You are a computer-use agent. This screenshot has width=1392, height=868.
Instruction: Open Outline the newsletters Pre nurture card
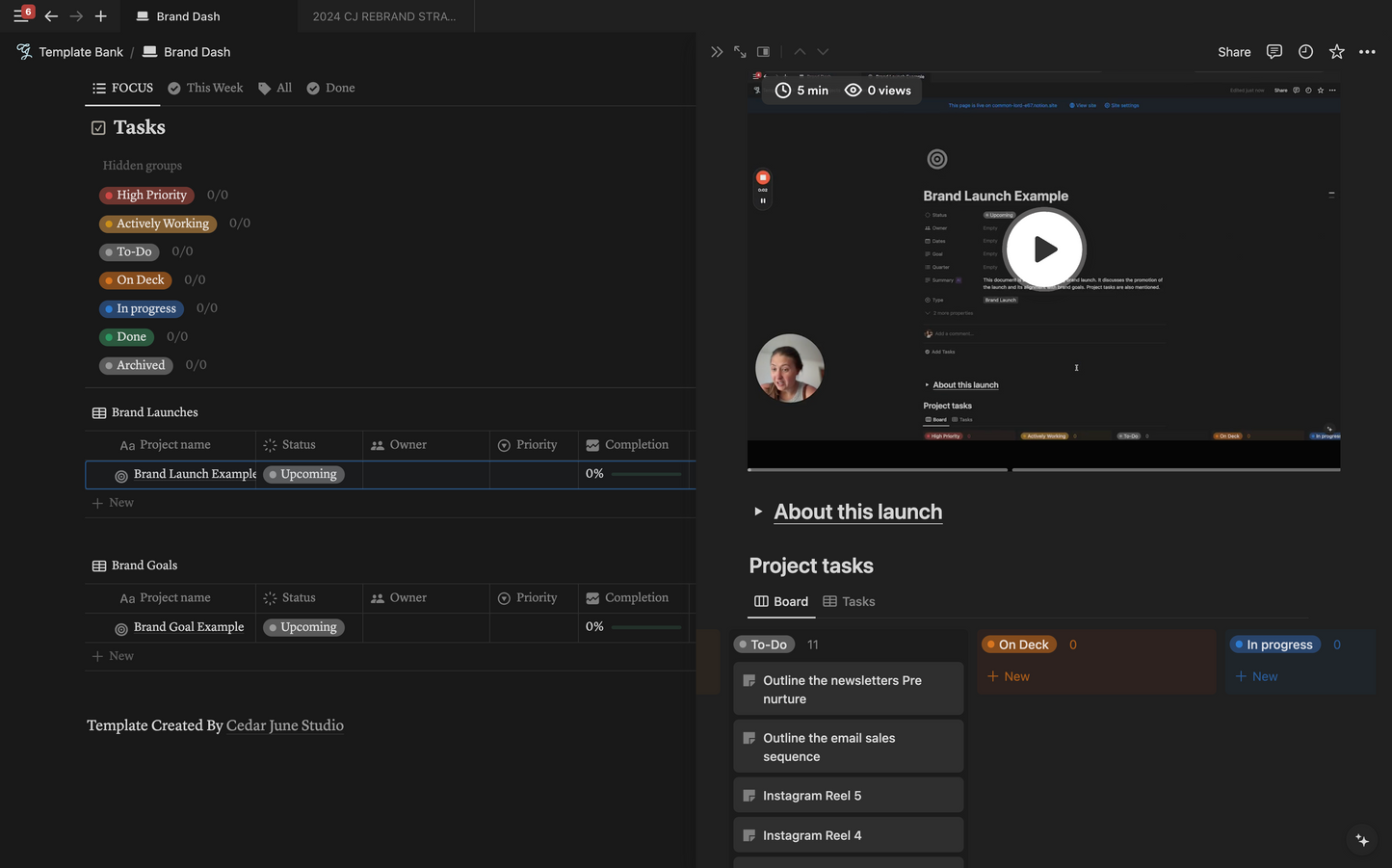click(x=849, y=689)
